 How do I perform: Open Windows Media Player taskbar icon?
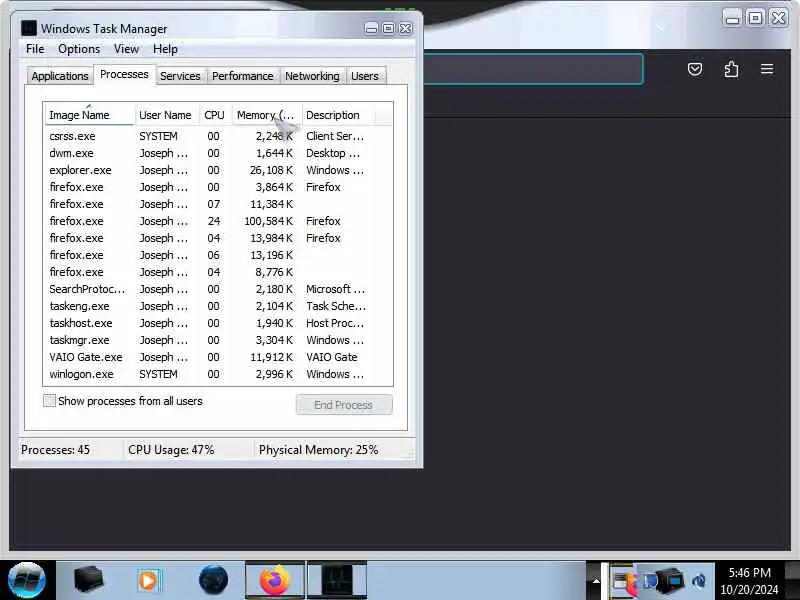pyautogui.click(x=148, y=580)
